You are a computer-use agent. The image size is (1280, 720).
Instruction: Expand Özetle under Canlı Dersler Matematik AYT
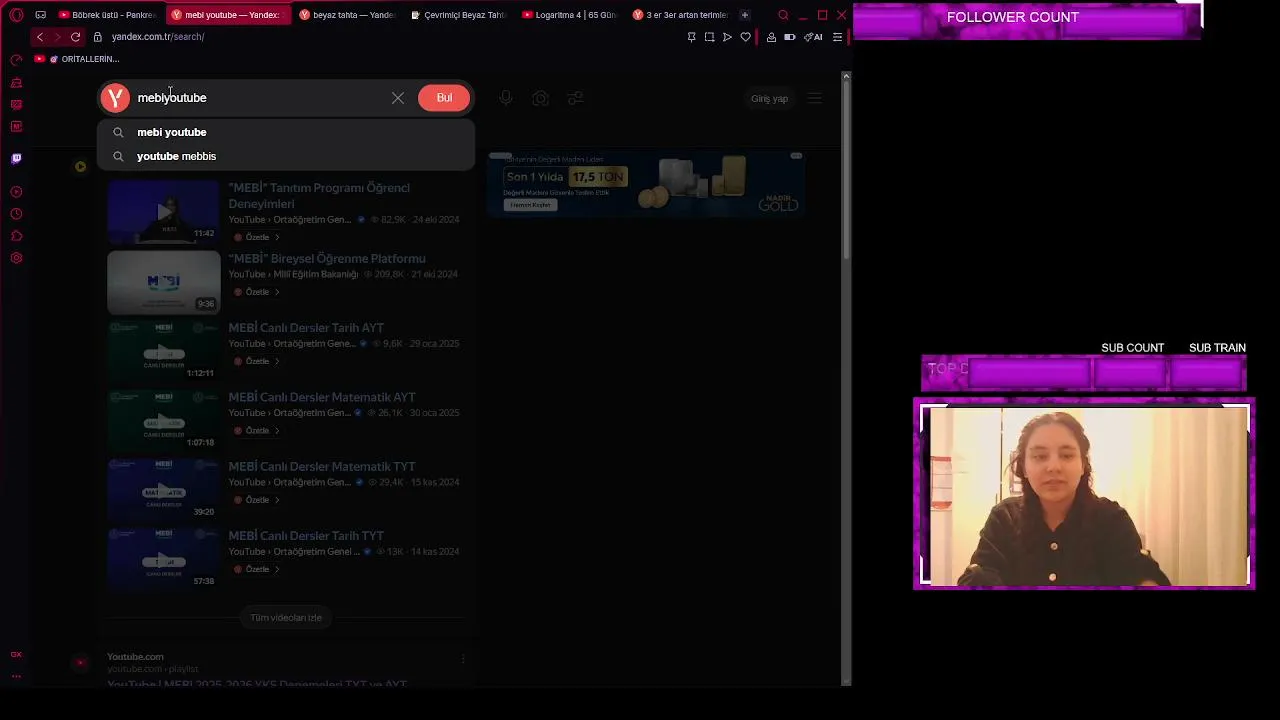click(x=257, y=431)
